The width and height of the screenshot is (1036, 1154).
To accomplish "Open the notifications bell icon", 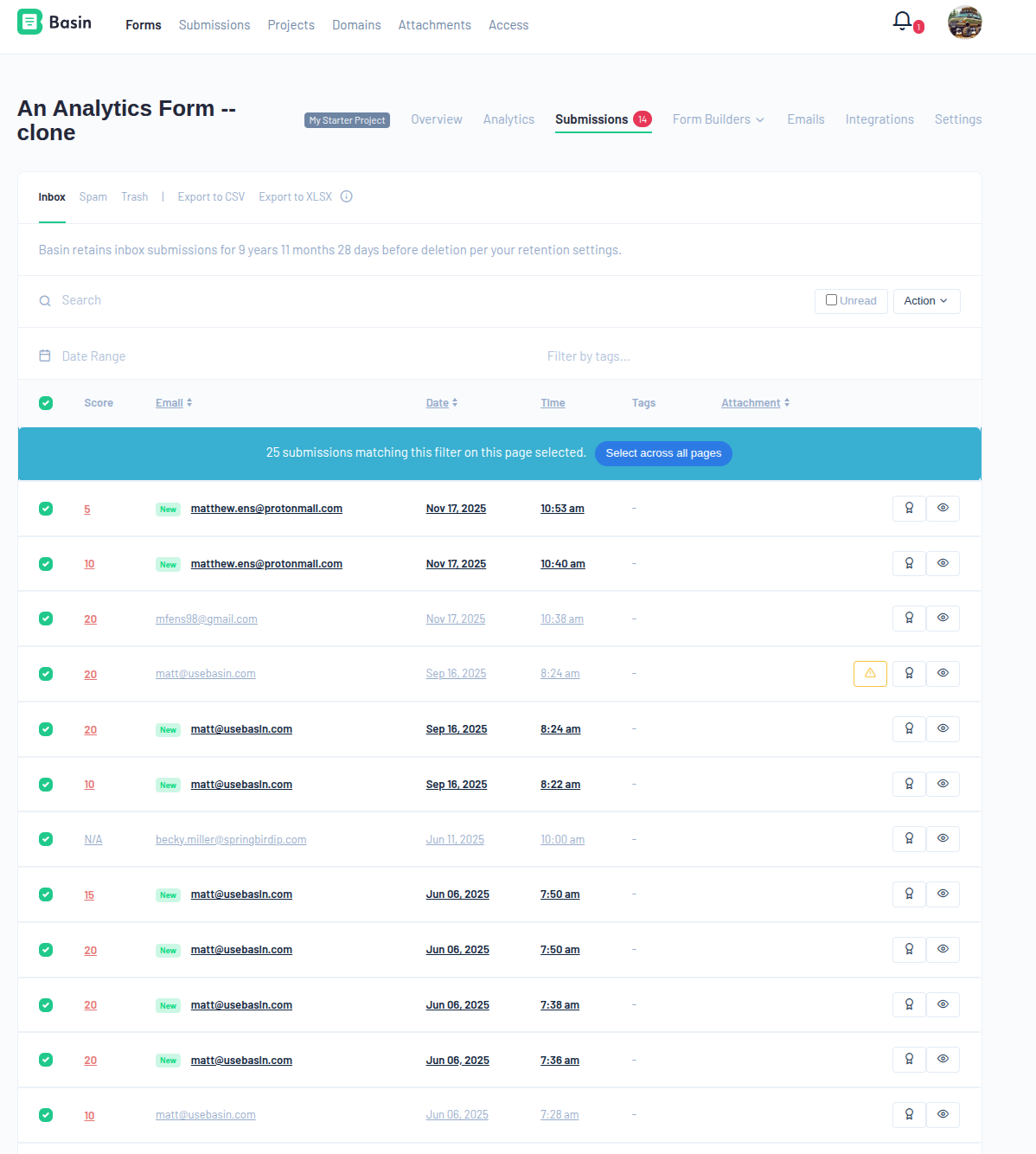I will coord(902,21).
